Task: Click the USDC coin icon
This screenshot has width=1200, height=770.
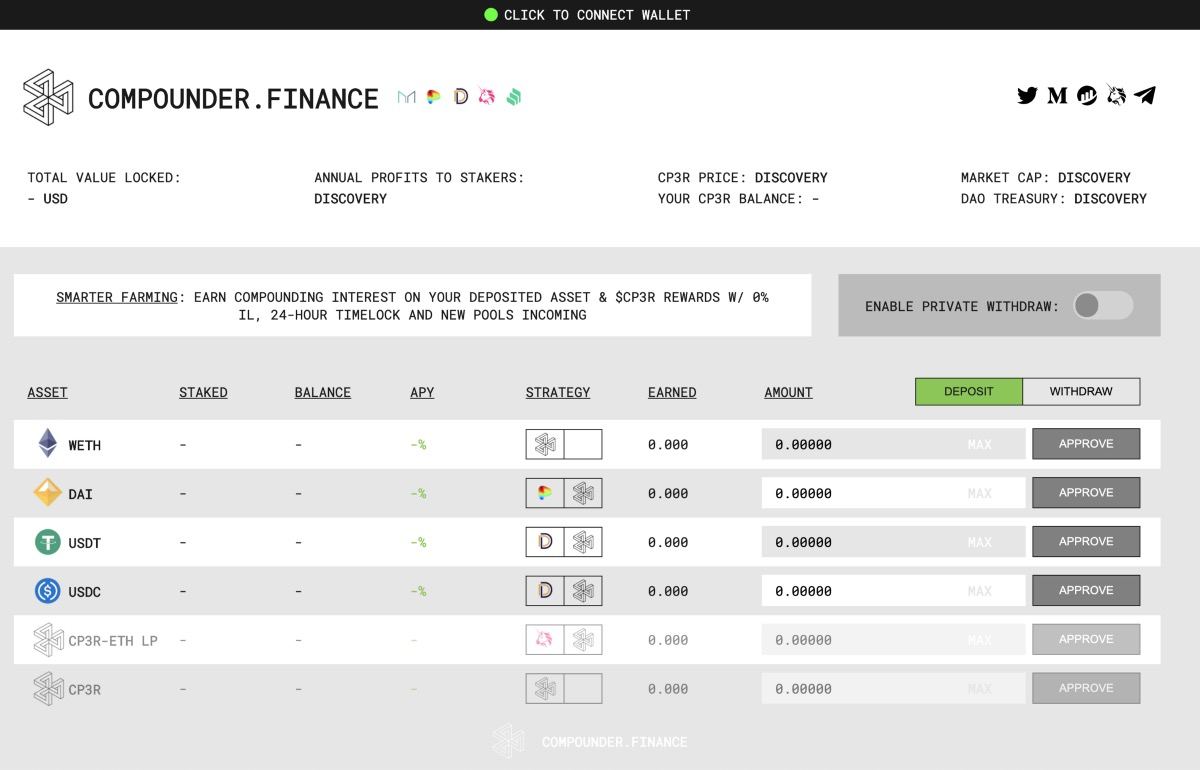Action: pyautogui.click(x=48, y=591)
